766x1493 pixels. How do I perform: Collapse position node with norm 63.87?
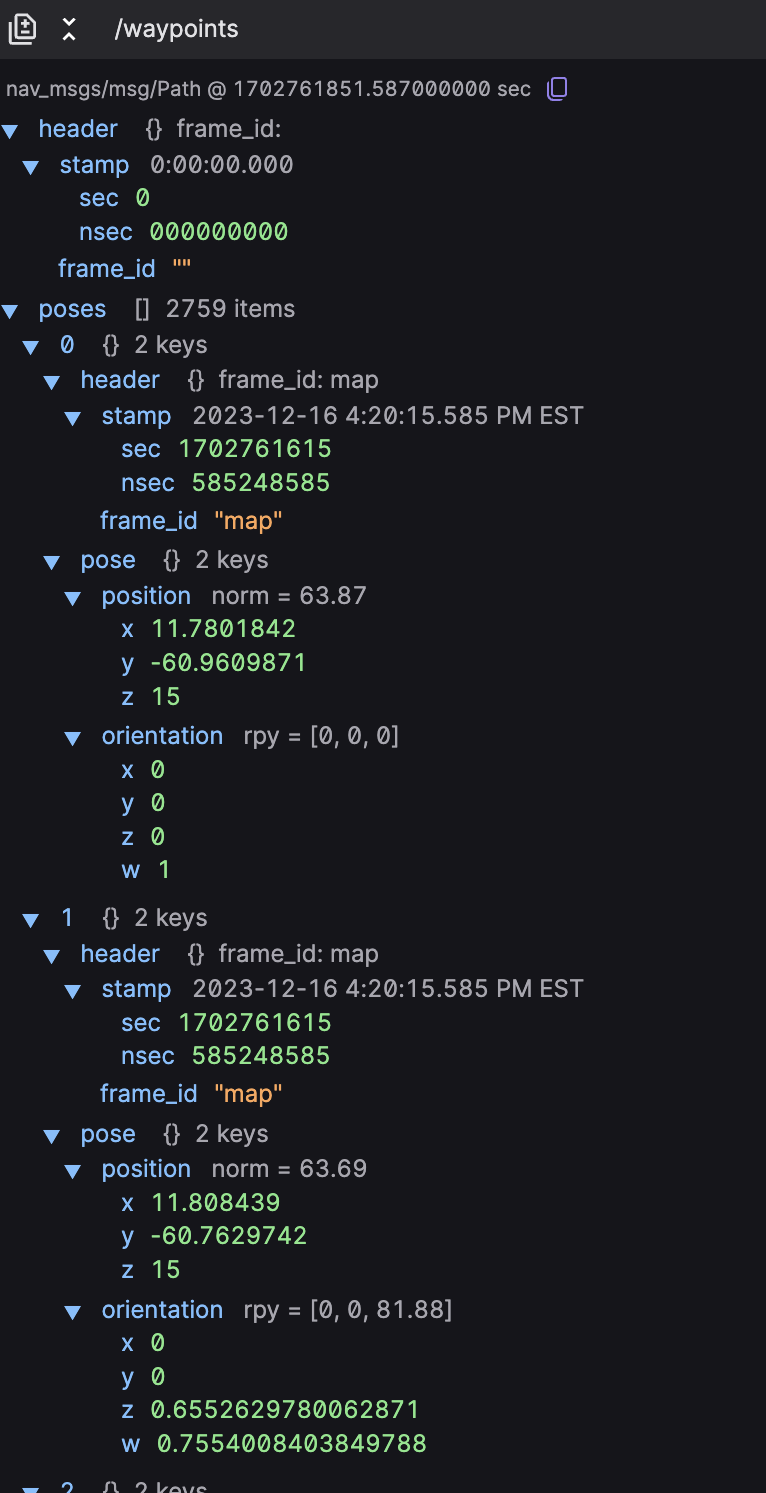pos(72,598)
